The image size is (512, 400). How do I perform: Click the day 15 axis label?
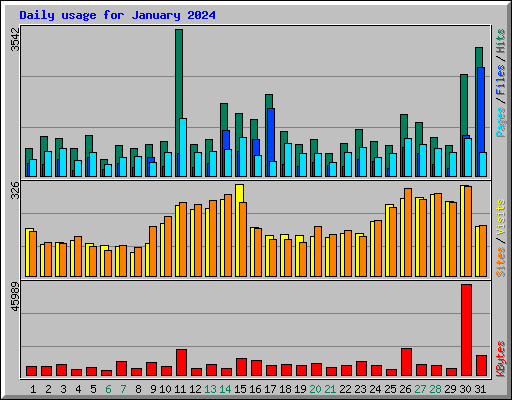pos(240,389)
